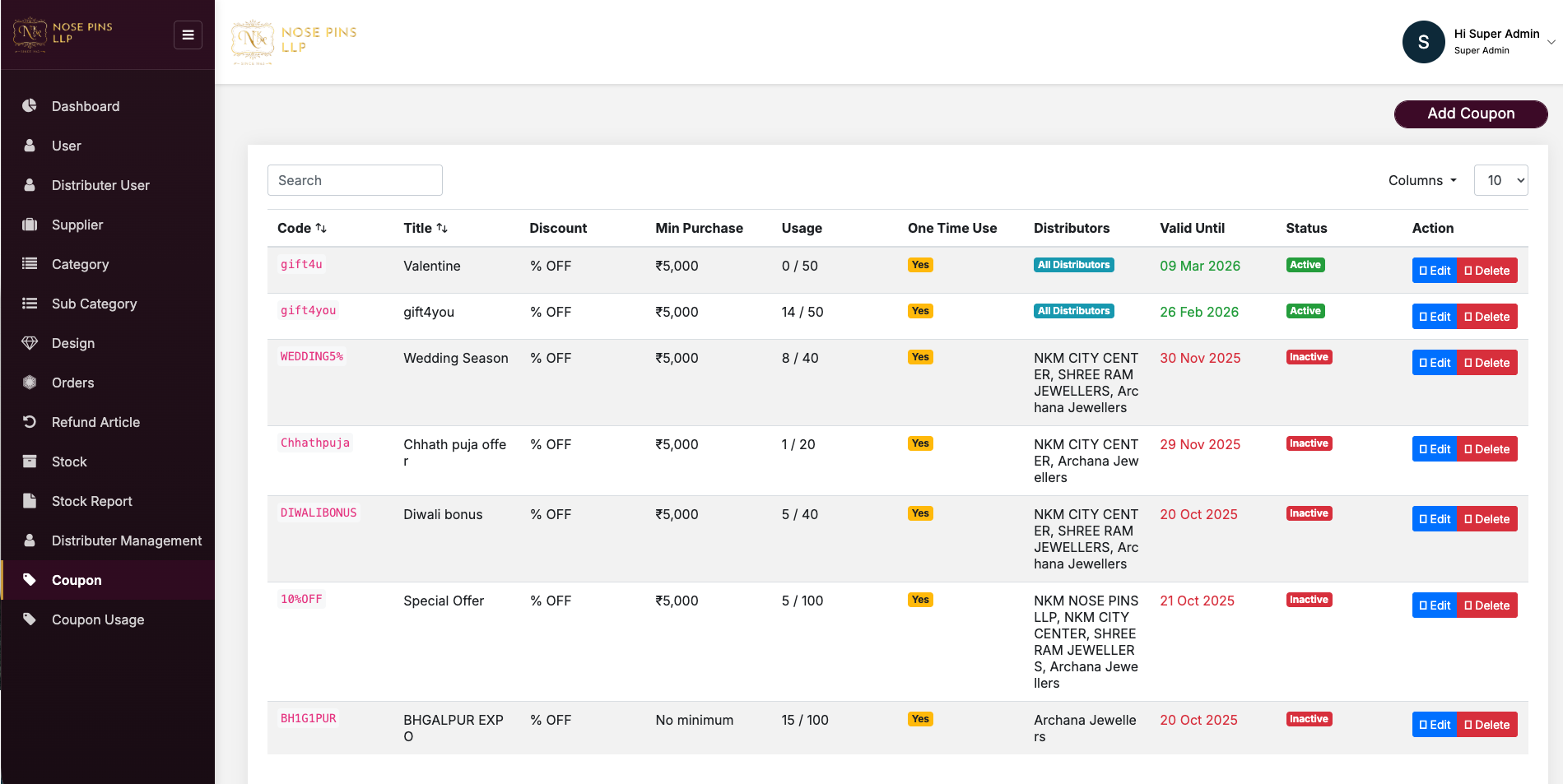Click the Supplier briefcase icon in sidebar
The height and width of the screenshot is (784, 1563).
(x=30, y=225)
